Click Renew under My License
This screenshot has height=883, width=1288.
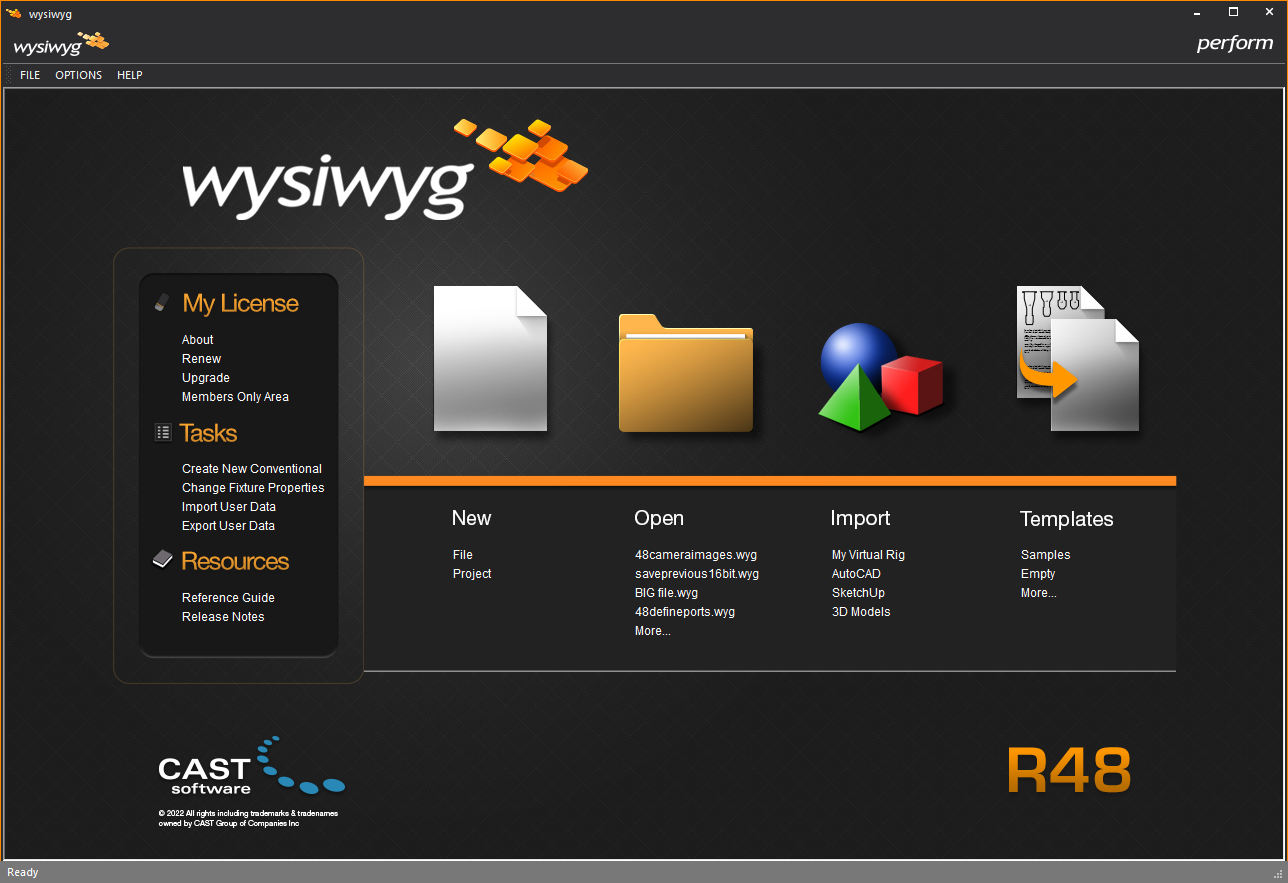click(201, 359)
